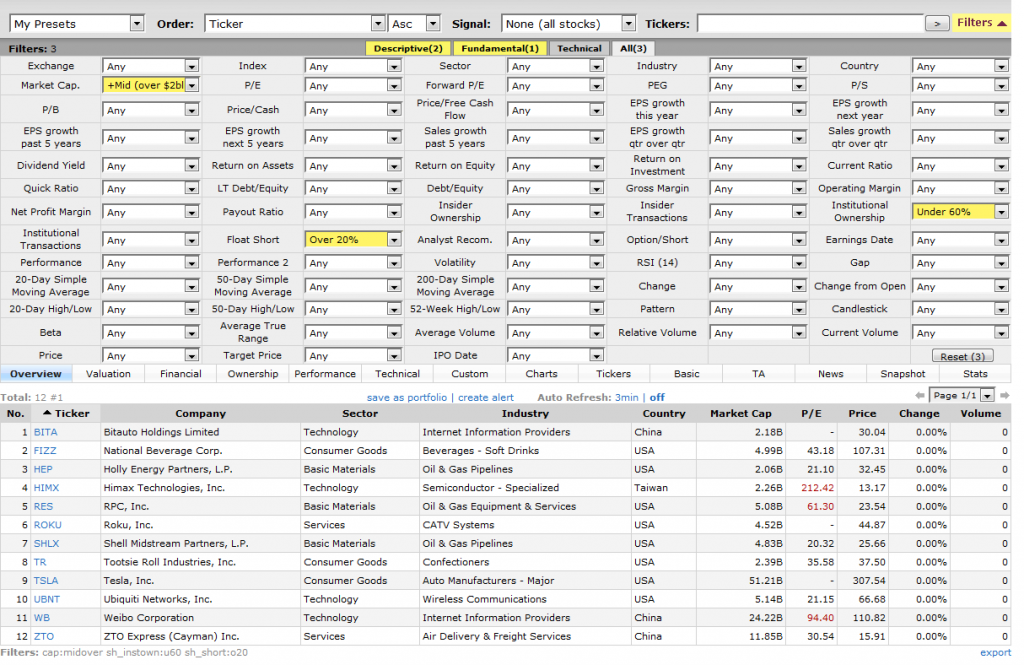Open the TSLA ticker link
The image size is (1024, 665).
pyautogui.click(x=46, y=581)
